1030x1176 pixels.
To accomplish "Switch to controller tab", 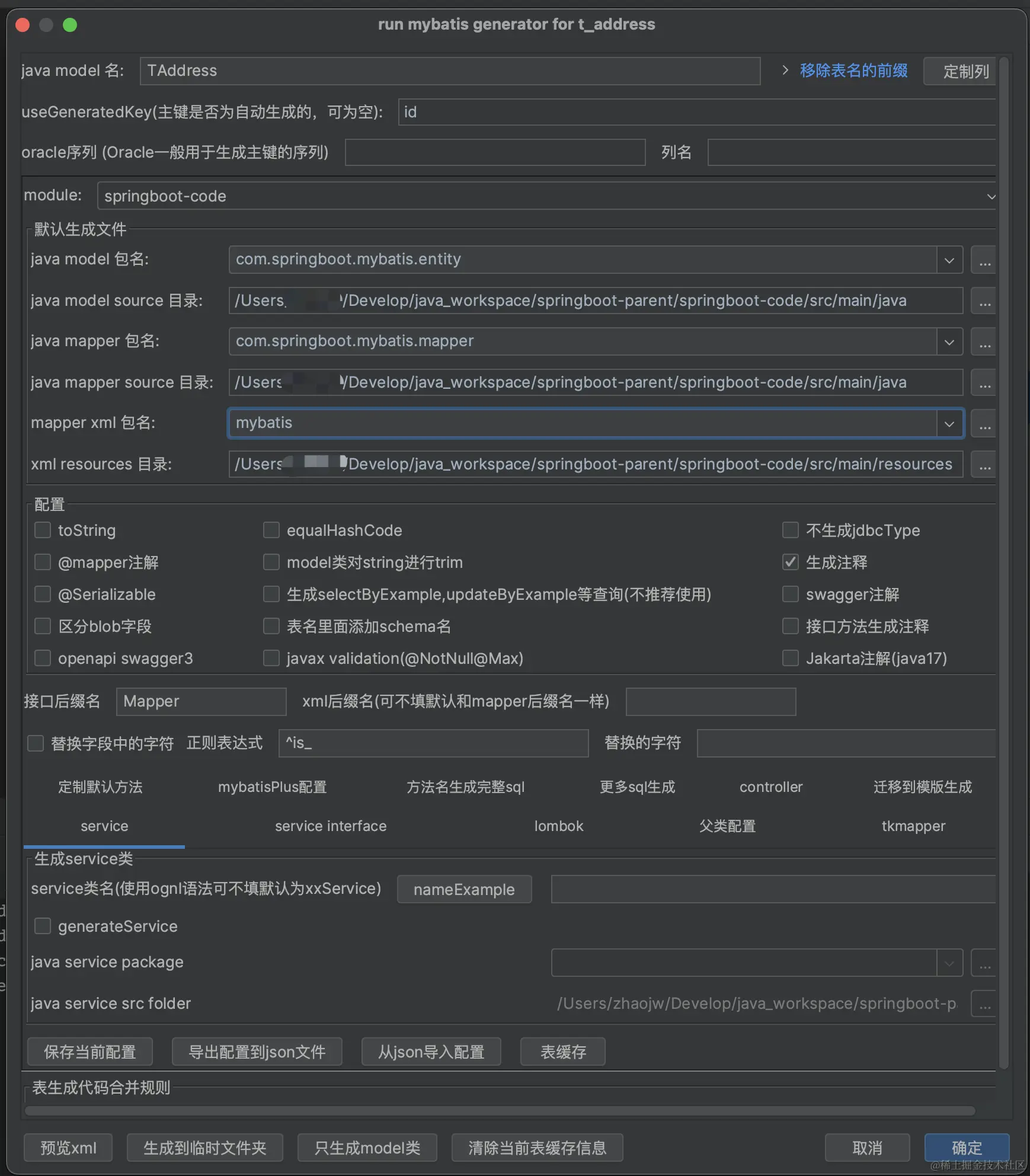I will tap(771, 787).
